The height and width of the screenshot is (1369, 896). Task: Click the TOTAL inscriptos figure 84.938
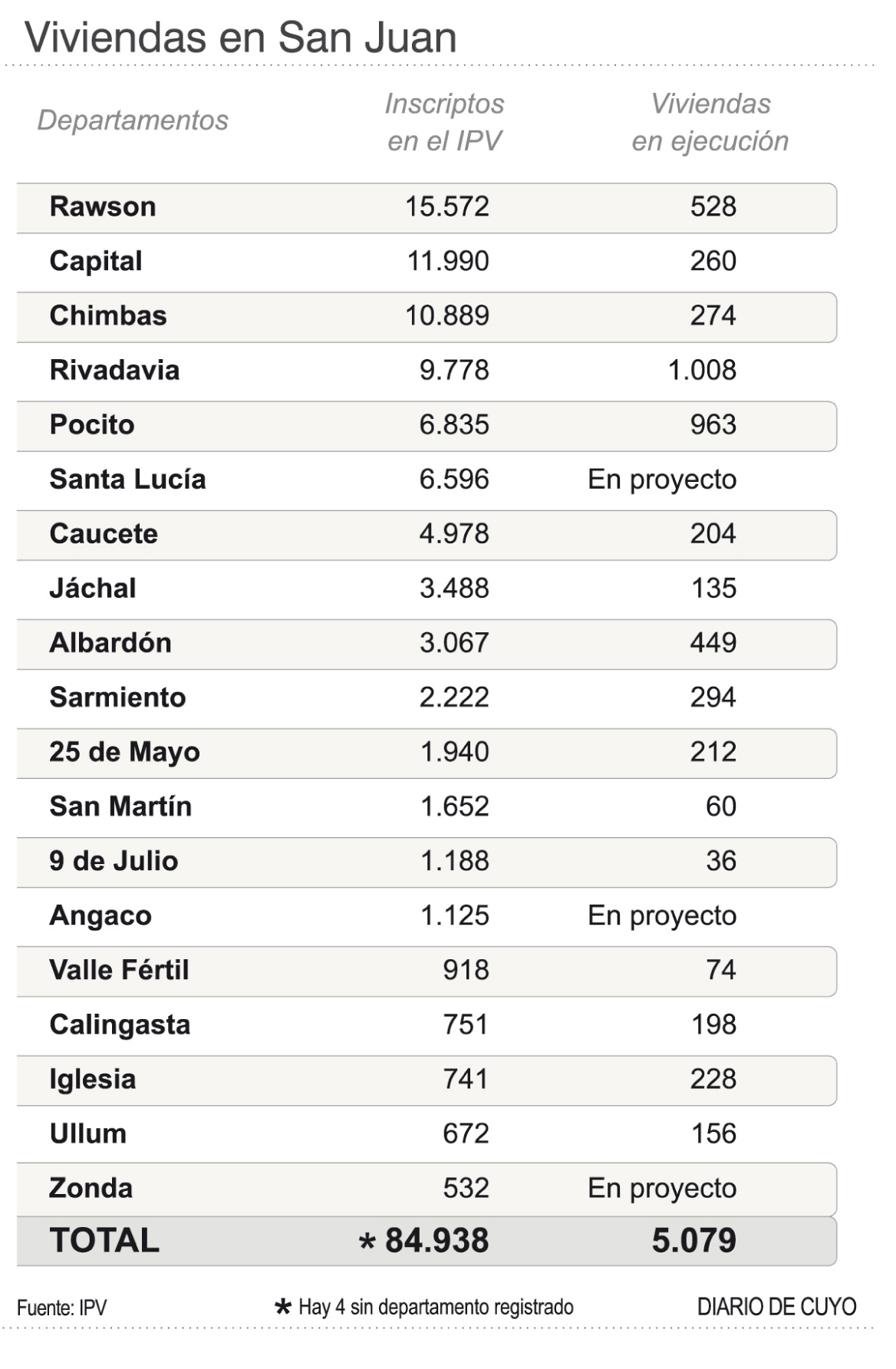click(436, 1240)
